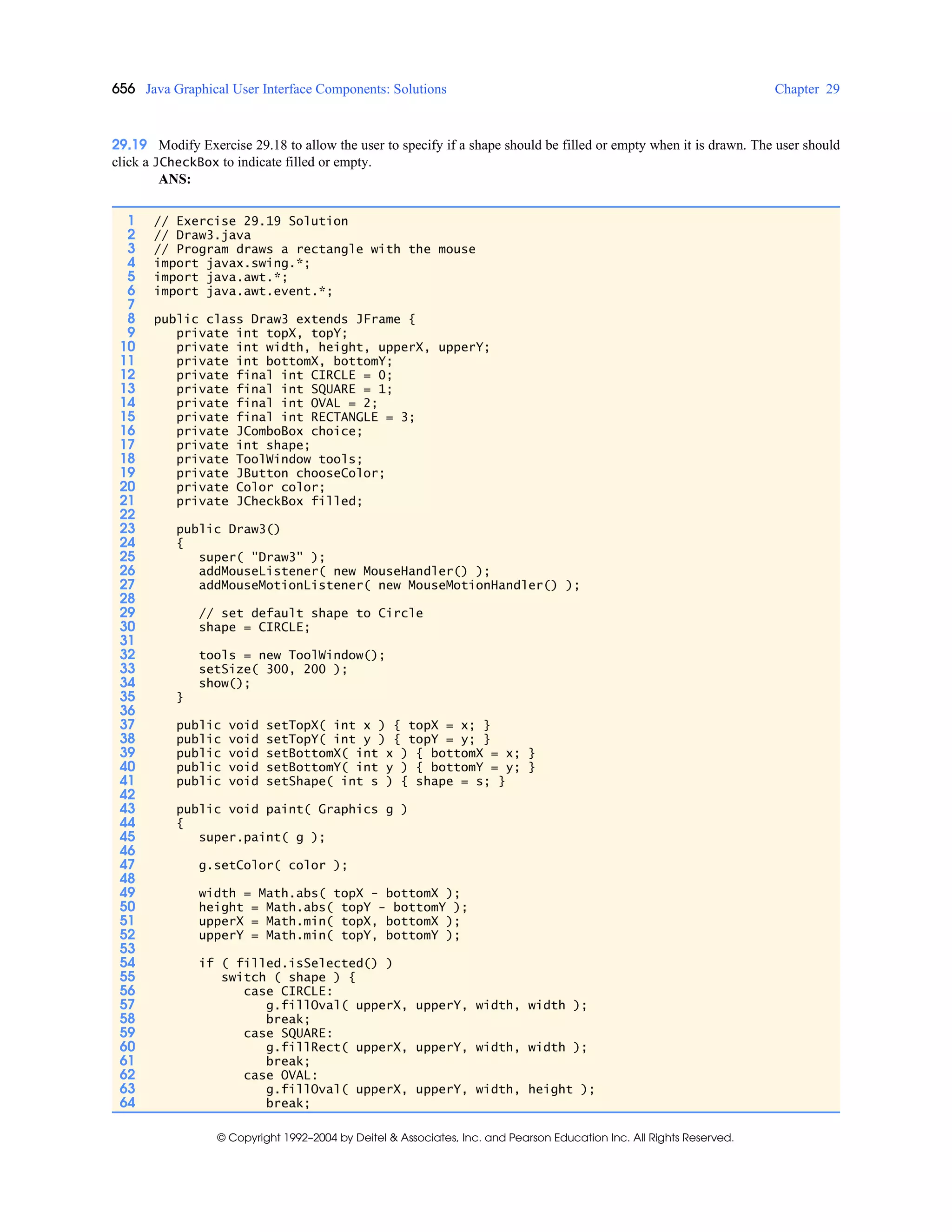Click the 'public class Draw3 extends JFrame' line

(x=284, y=319)
